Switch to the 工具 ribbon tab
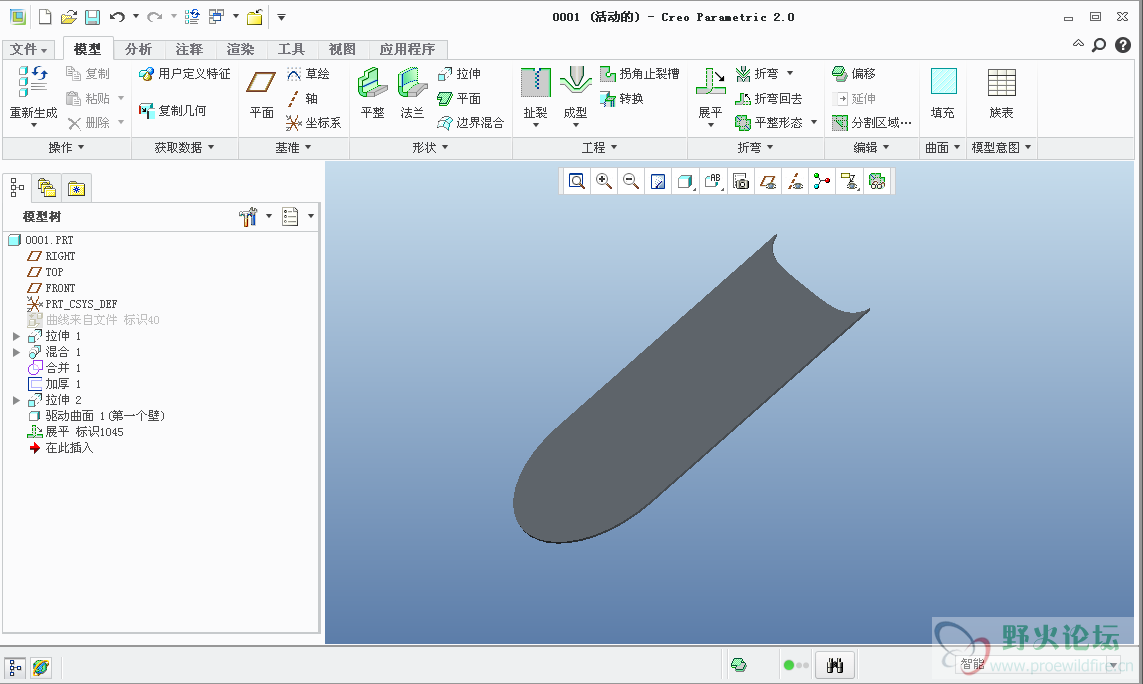 click(292, 49)
